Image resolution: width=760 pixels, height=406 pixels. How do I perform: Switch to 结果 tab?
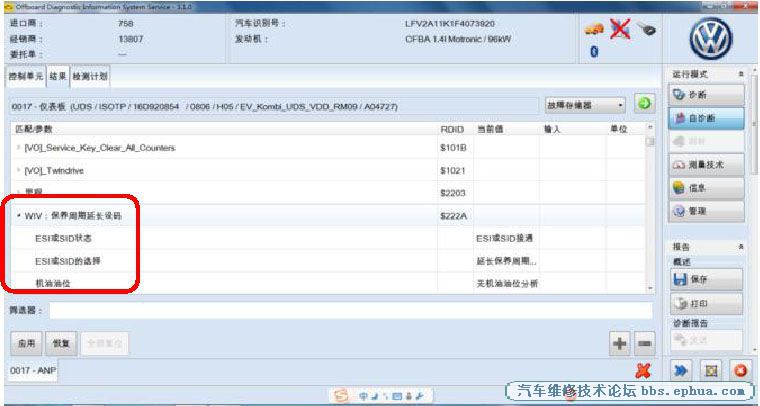pos(58,77)
